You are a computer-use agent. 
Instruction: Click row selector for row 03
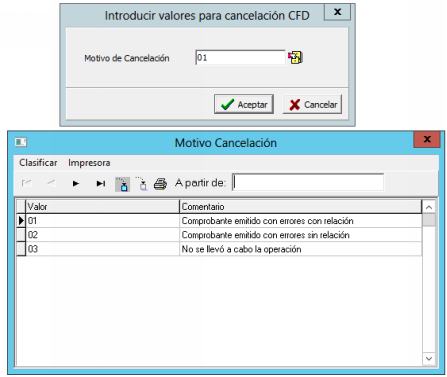tap(21, 249)
